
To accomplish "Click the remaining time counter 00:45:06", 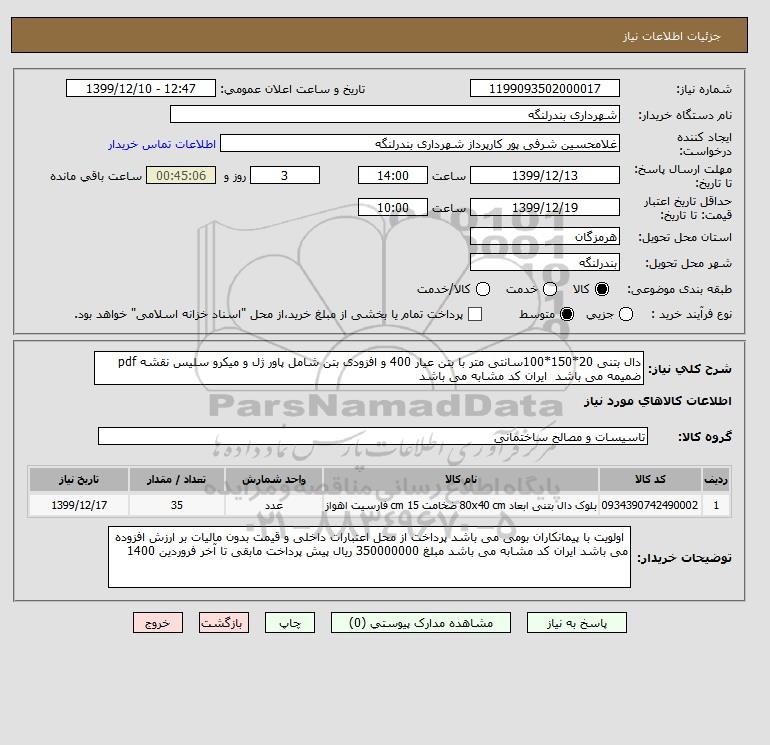I will tap(181, 175).
